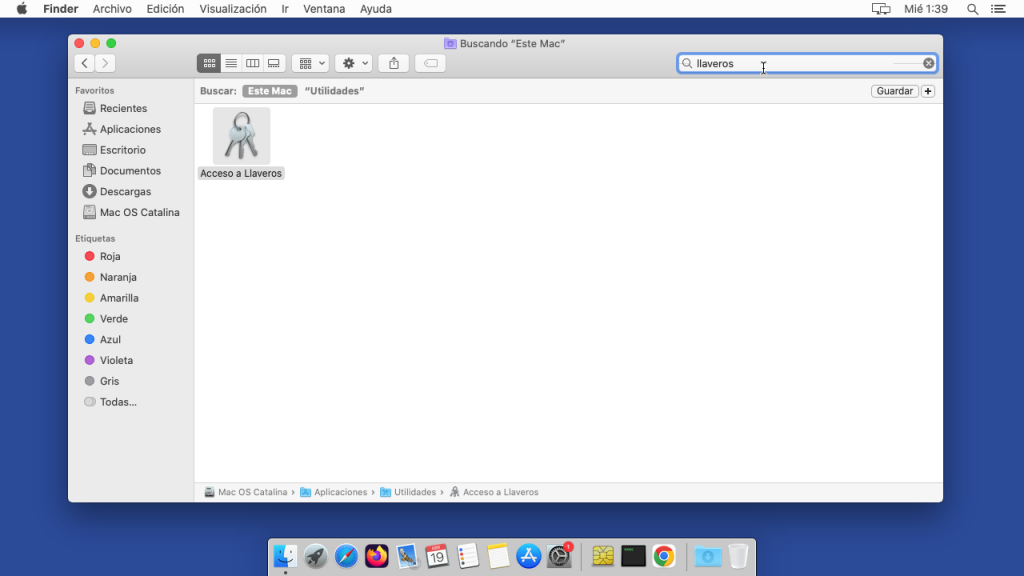
Task: Open the Ventana menu
Action: 324,9
